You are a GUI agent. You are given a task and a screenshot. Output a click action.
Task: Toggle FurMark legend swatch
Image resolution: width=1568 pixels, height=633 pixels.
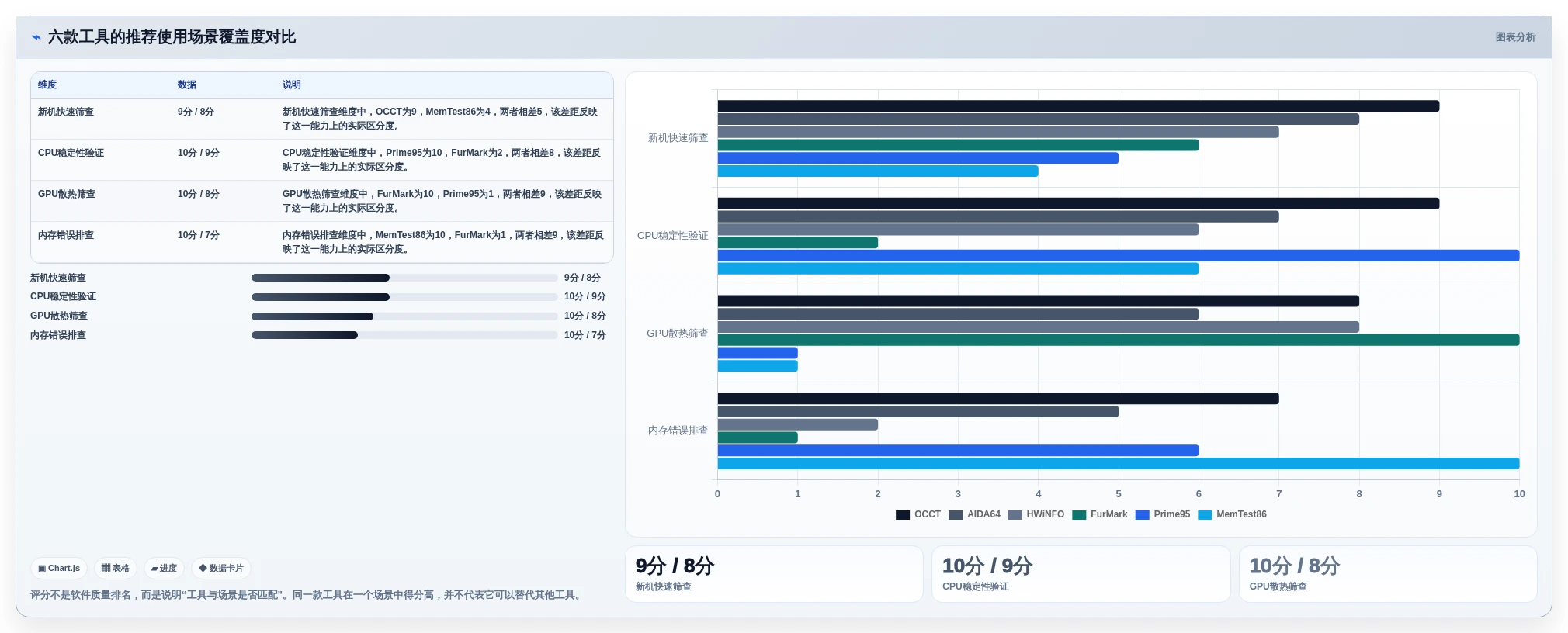pyautogui.click(x=1079, y=514)
